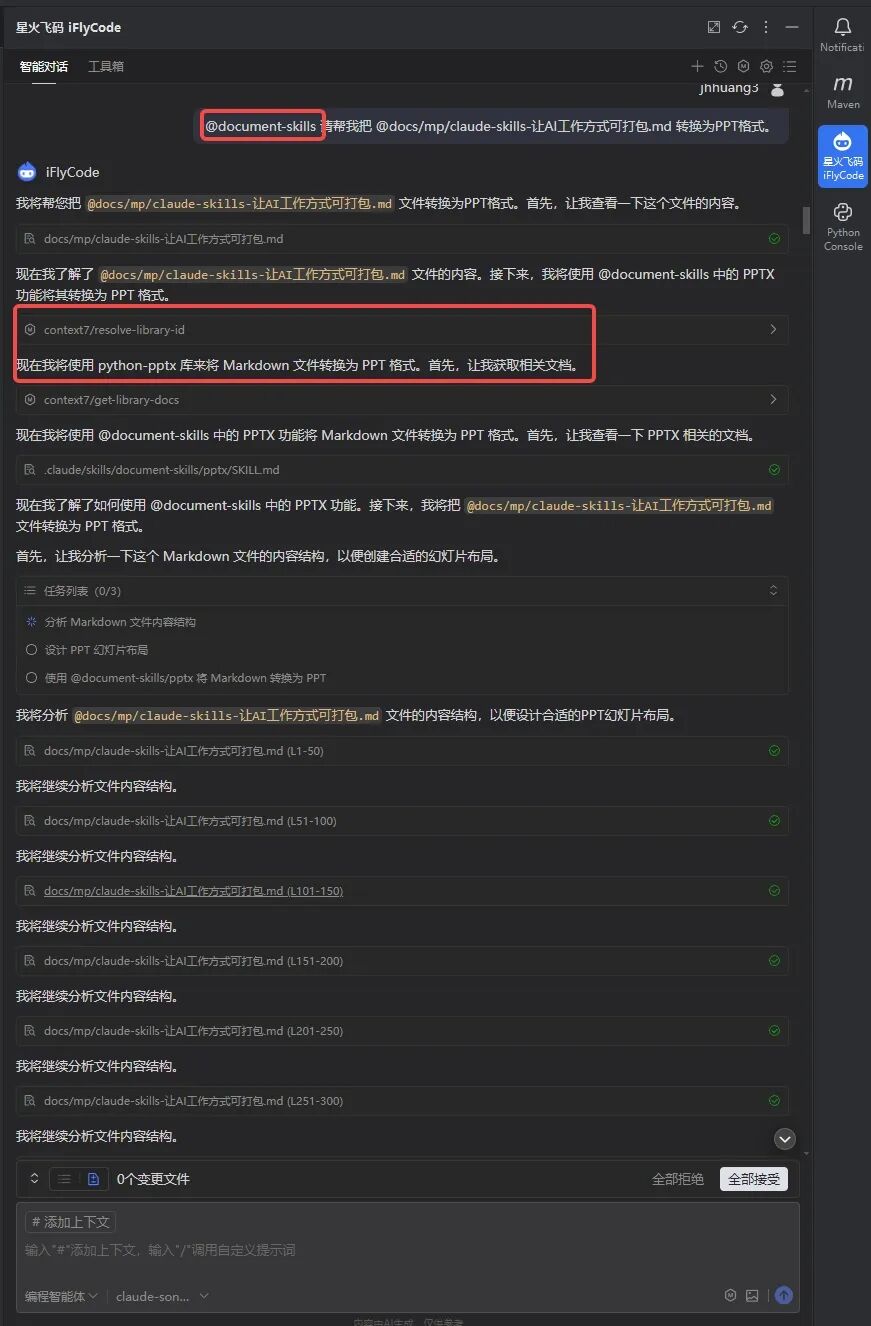Open the (L201-250) file row
871x1326 pixels.
(402, 1030)
